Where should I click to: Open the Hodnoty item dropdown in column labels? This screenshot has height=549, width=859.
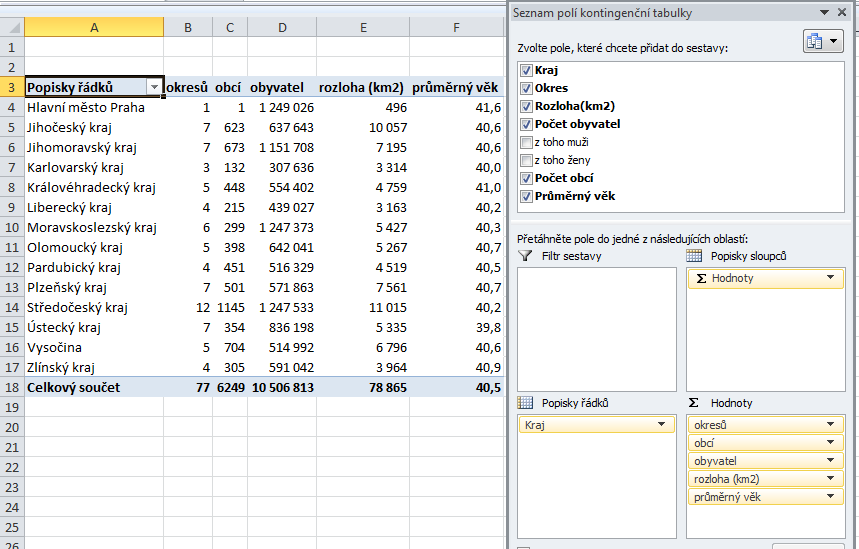(x=831, y=278)
